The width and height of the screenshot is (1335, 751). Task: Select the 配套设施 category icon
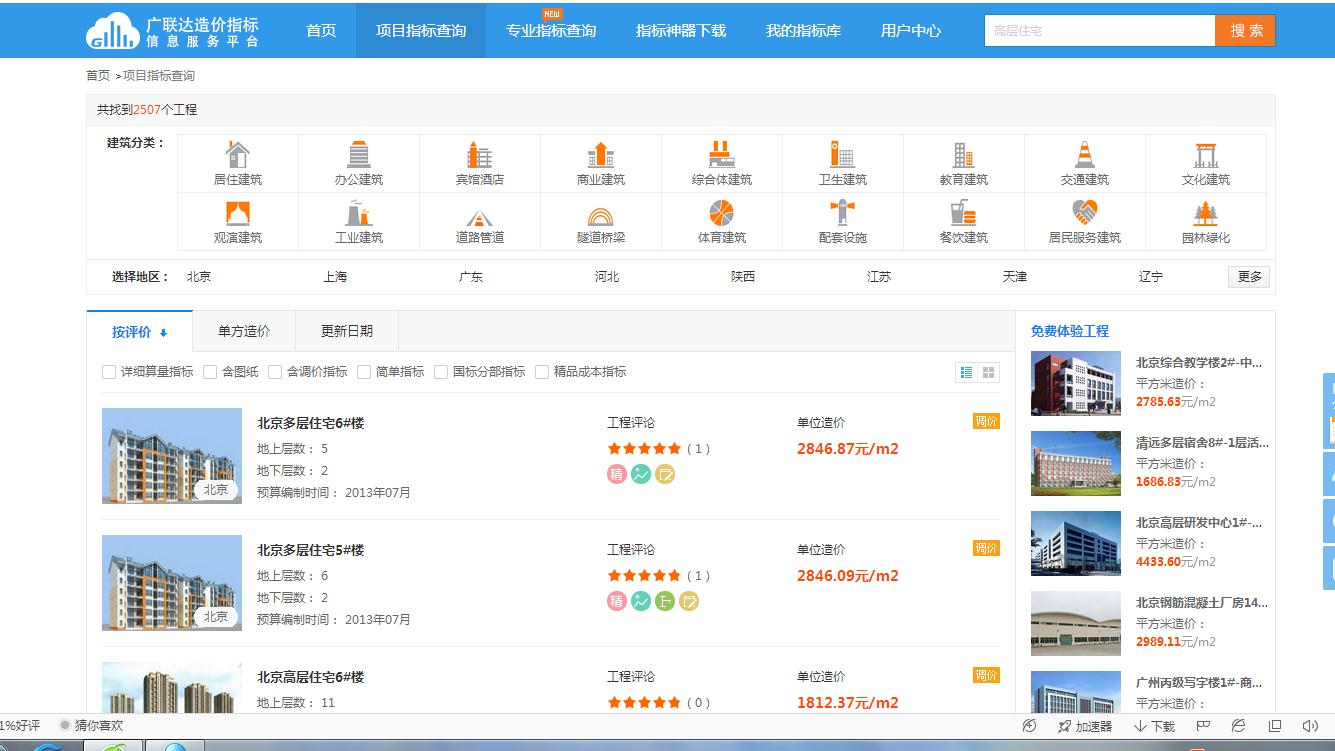(843, 213)
